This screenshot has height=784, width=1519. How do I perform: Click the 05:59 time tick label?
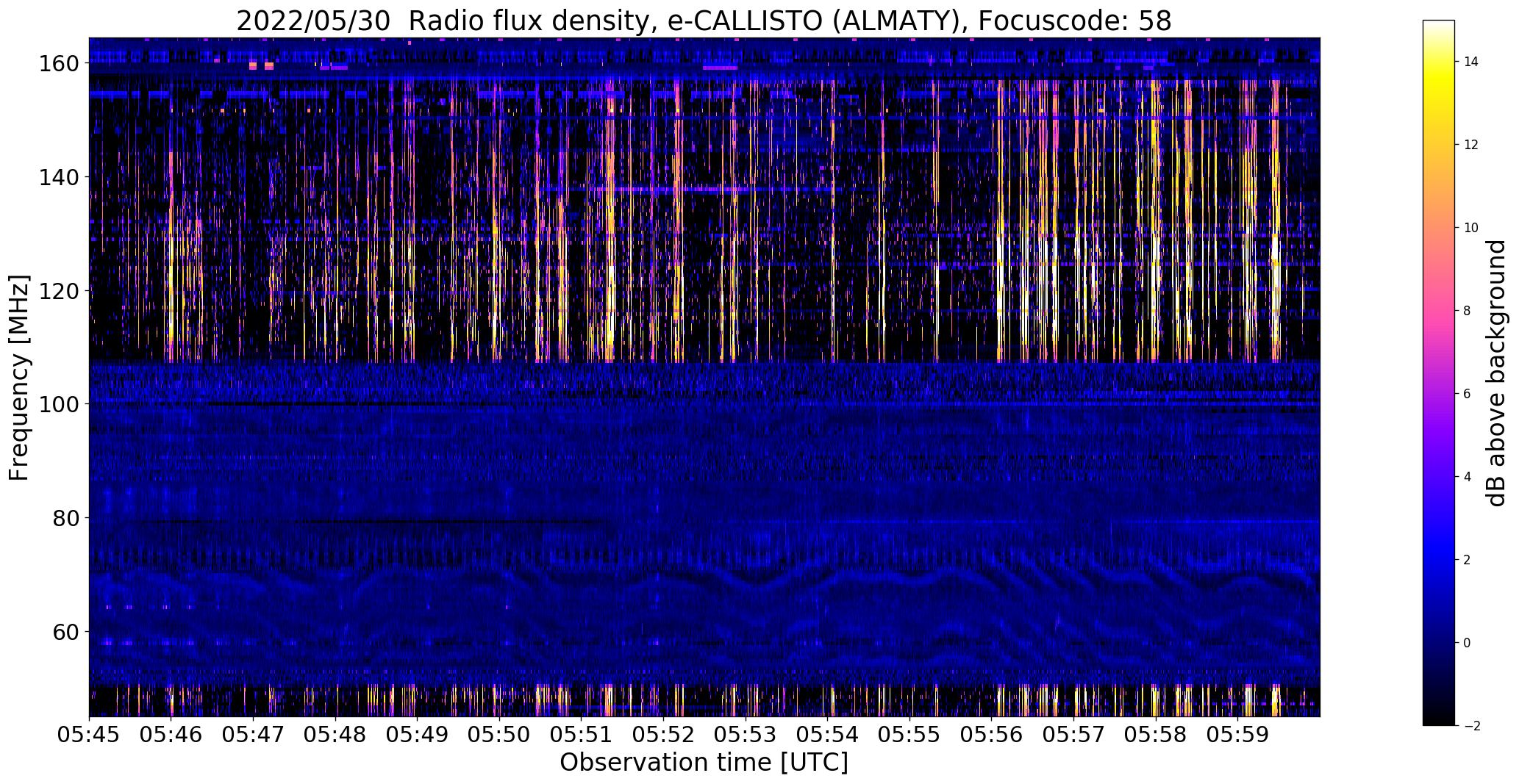[1238, 734]
